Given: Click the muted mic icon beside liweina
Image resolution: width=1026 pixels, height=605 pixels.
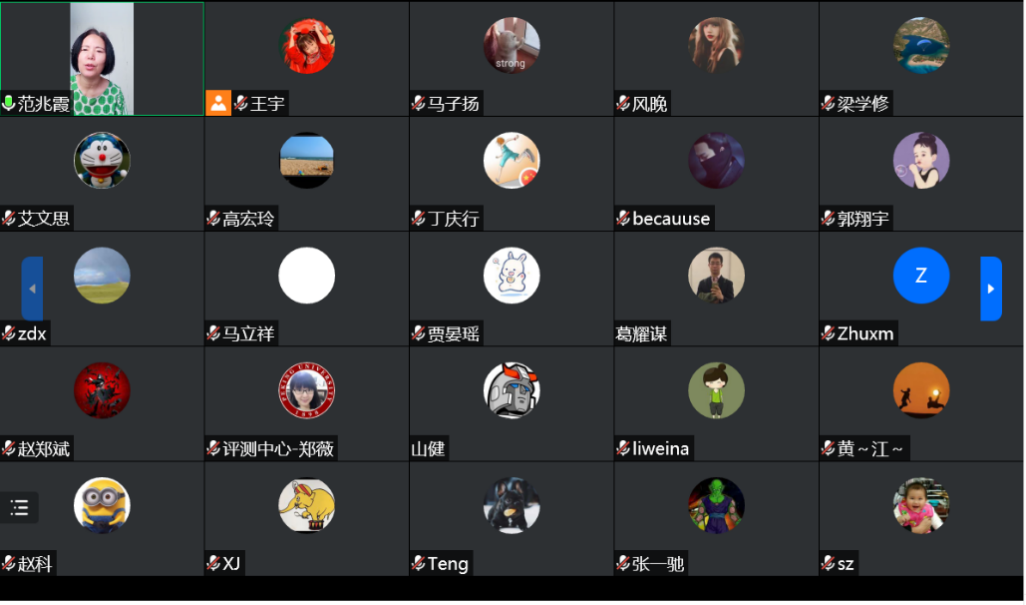Looking at the screenshot, I should (624, 449).
